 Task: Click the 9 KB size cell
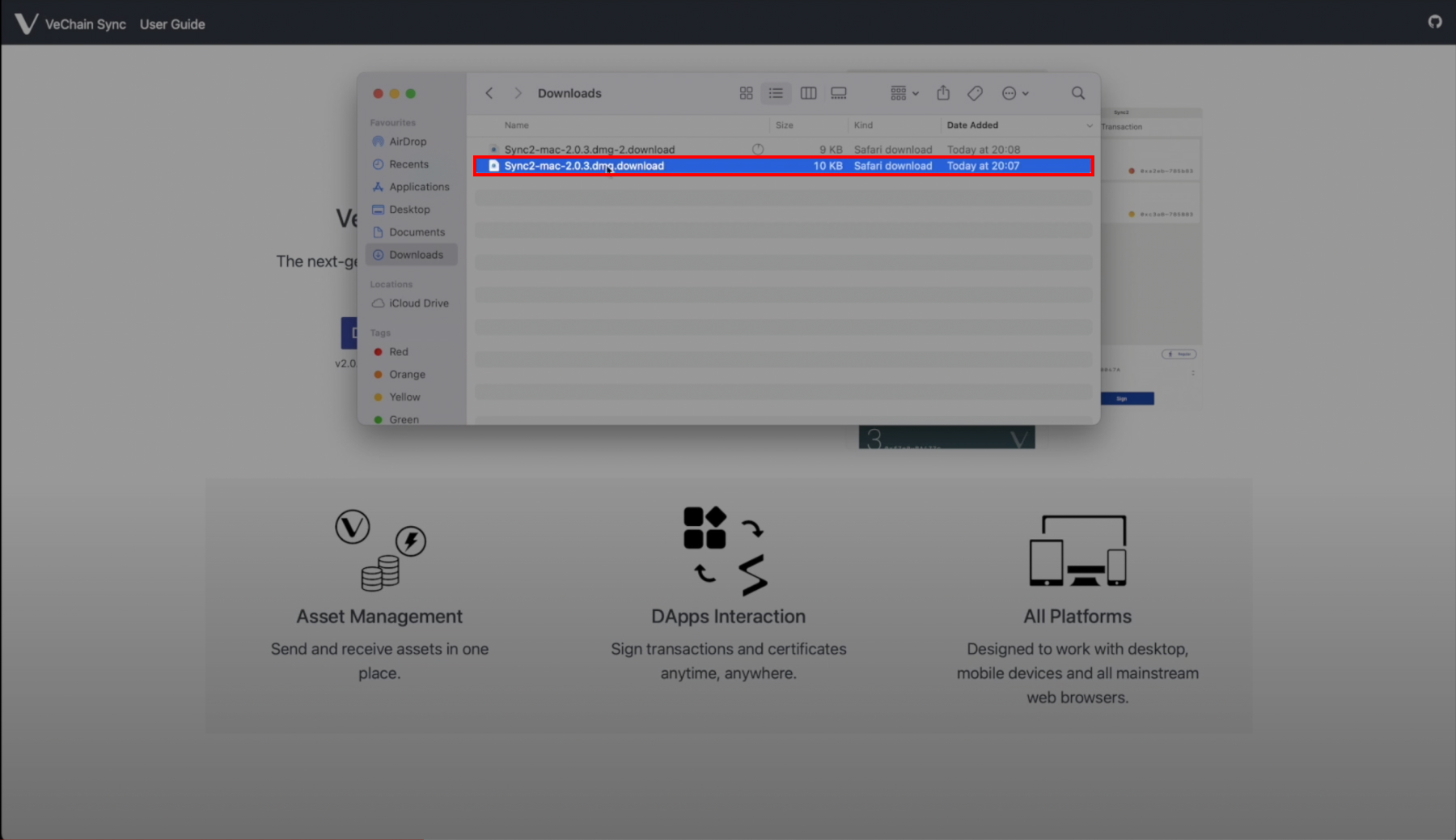tap(831, 150)
